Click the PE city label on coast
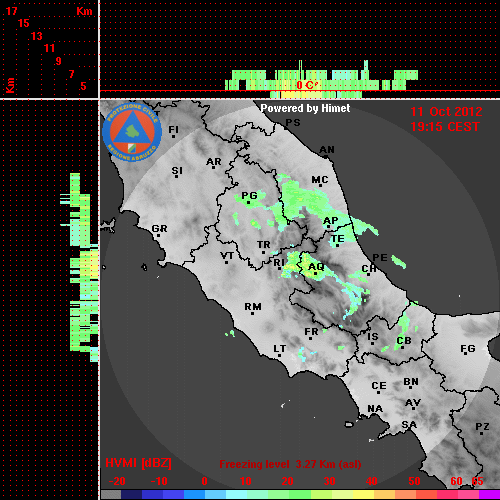 point(380,258)
